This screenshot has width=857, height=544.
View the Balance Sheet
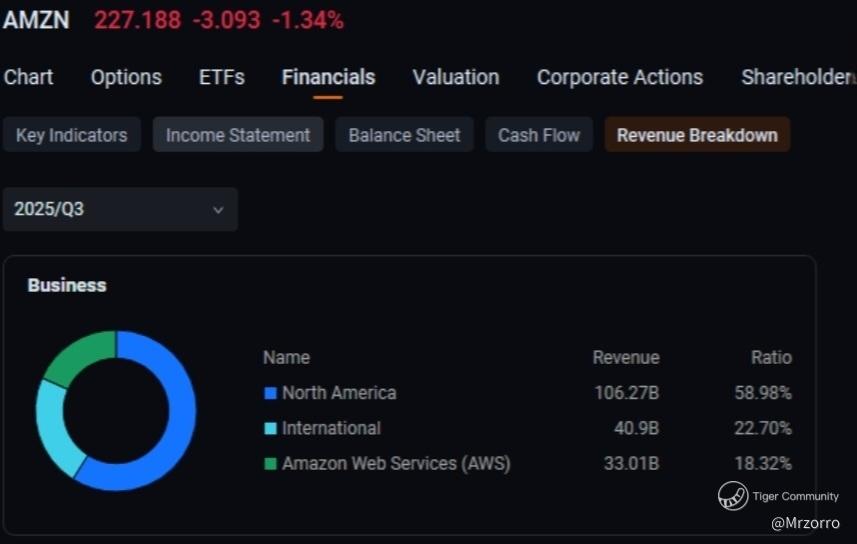click(x=404, y=134)
